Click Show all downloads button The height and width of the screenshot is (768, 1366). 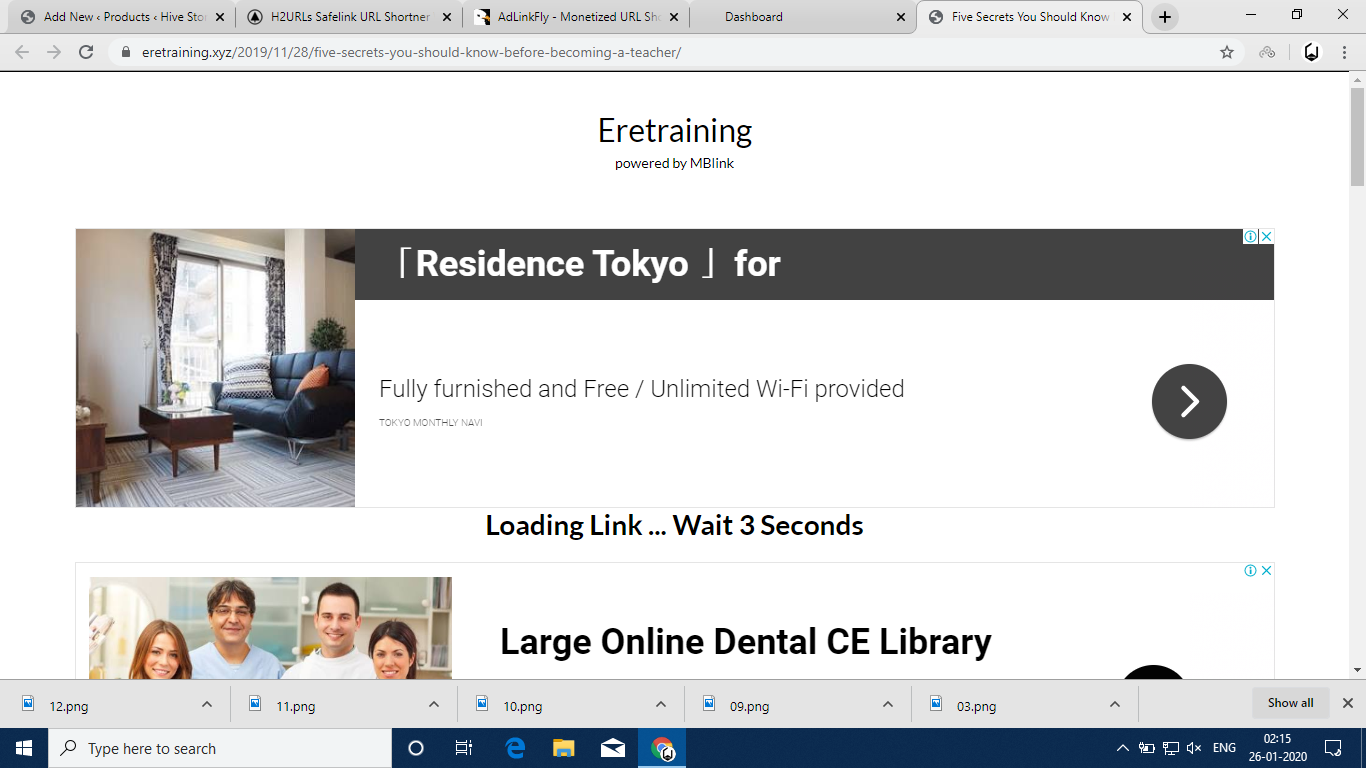tap(1290, 703)
